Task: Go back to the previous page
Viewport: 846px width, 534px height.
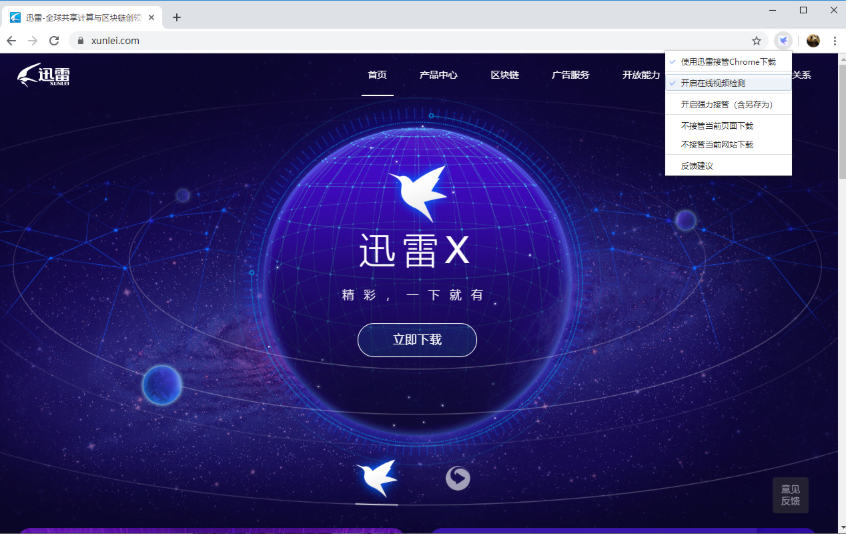Action: (x=11, y=41)
